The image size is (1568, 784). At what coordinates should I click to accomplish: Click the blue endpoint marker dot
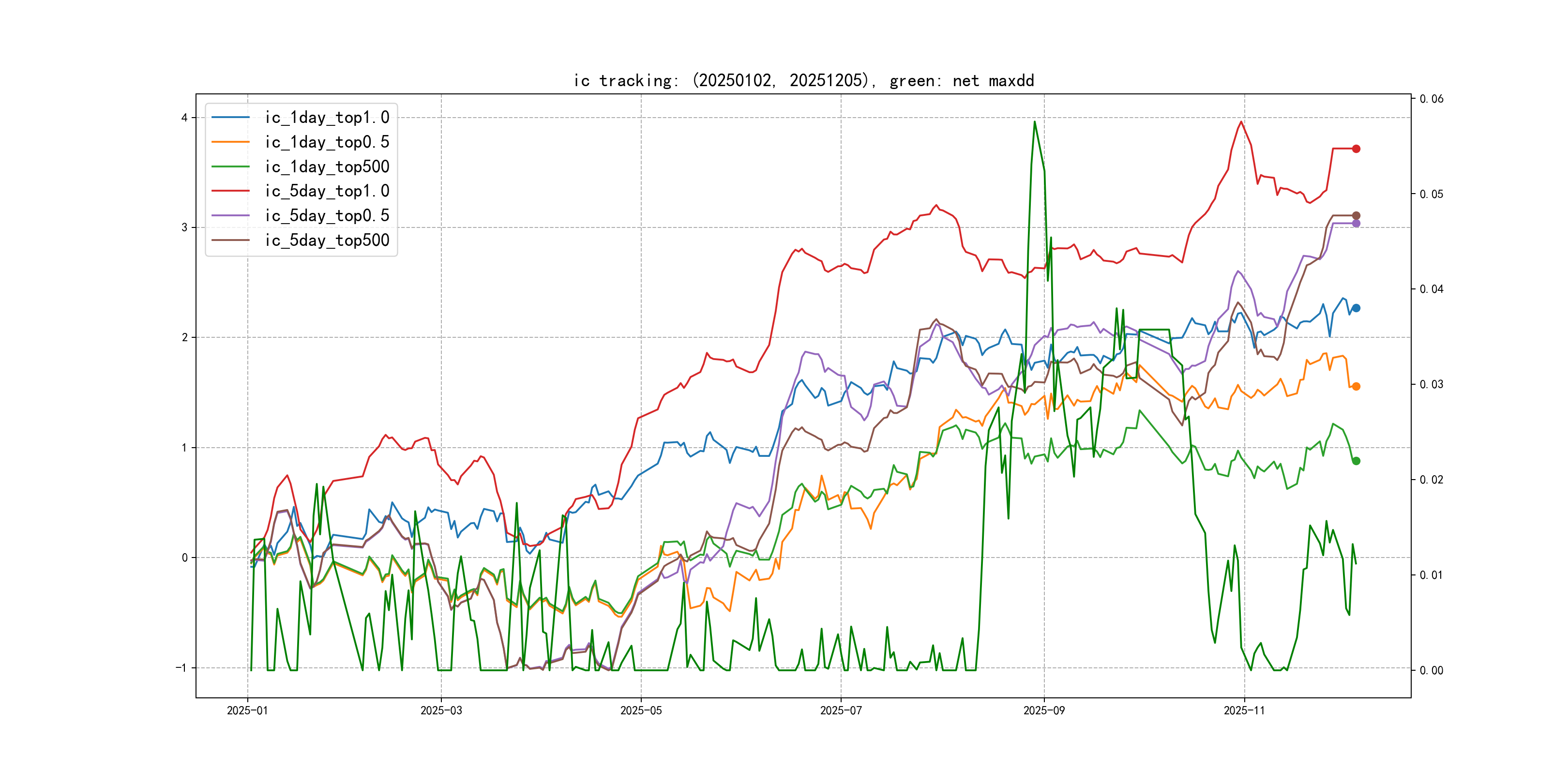[x=1356, y=308]
